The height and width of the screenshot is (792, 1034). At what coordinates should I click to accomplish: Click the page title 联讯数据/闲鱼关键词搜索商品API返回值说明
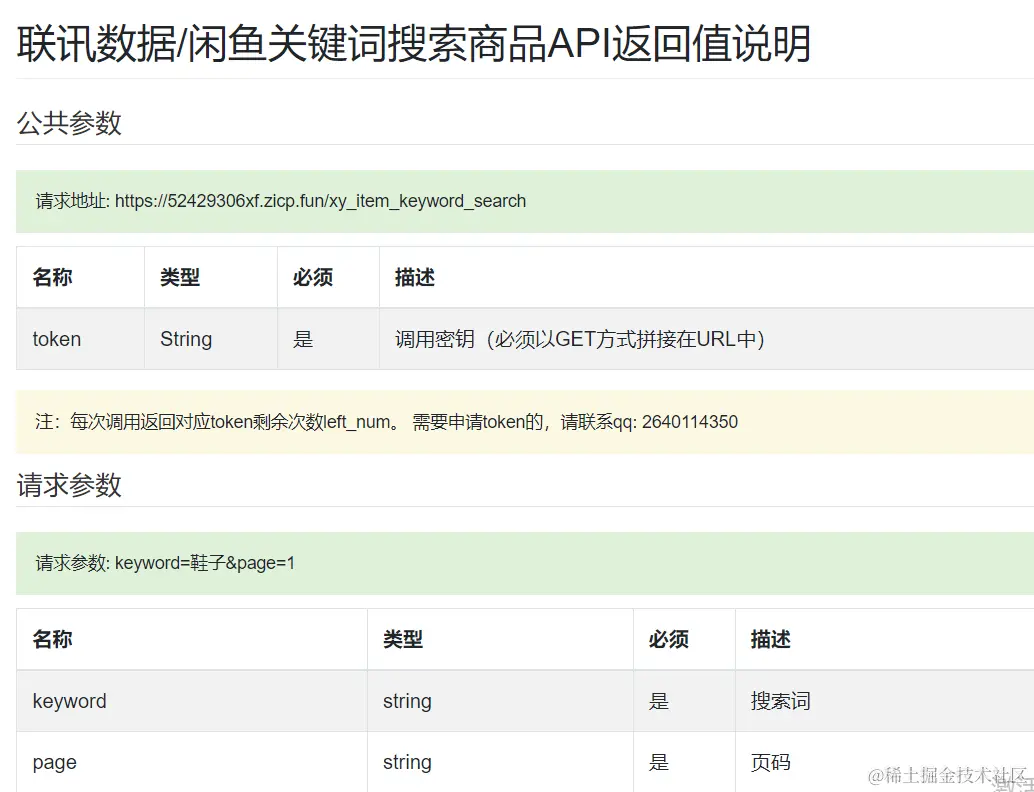click(x=413, y=44)
